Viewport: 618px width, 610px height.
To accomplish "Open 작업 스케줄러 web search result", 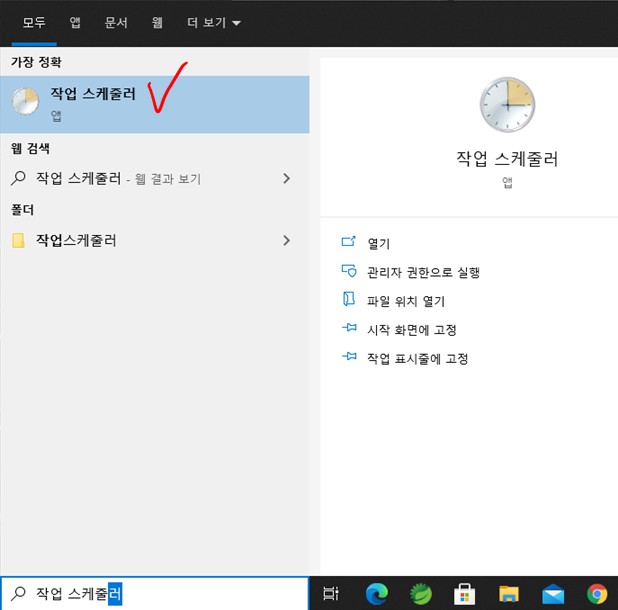I will pyautogui.click(x=154, y=179).
